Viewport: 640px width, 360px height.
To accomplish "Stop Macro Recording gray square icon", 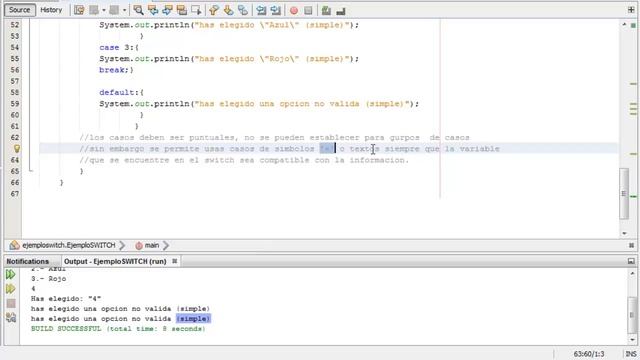I will 308,10.
